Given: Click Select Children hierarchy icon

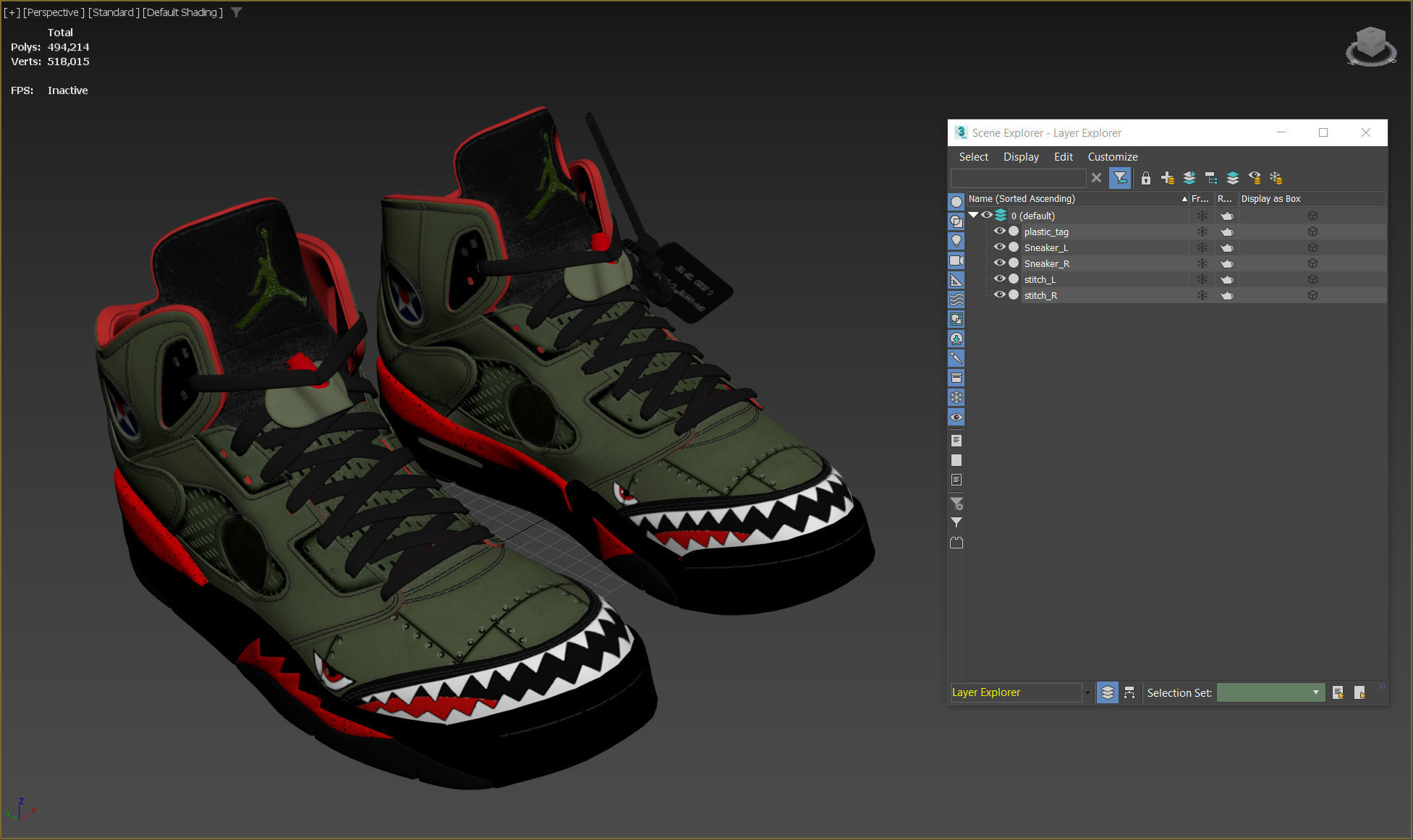Looking at the screenshot, I should pyautogui.click(x=1210, y=178).
